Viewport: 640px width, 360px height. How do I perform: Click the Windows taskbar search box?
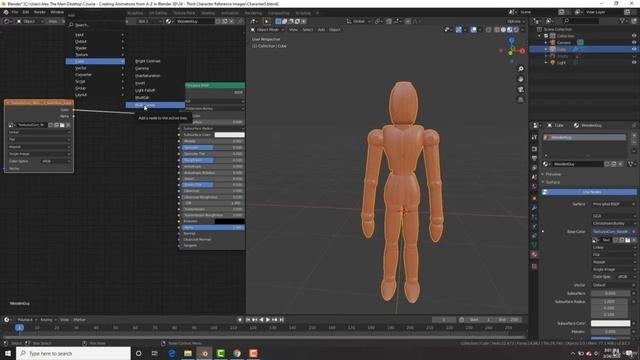click(73, 353)
